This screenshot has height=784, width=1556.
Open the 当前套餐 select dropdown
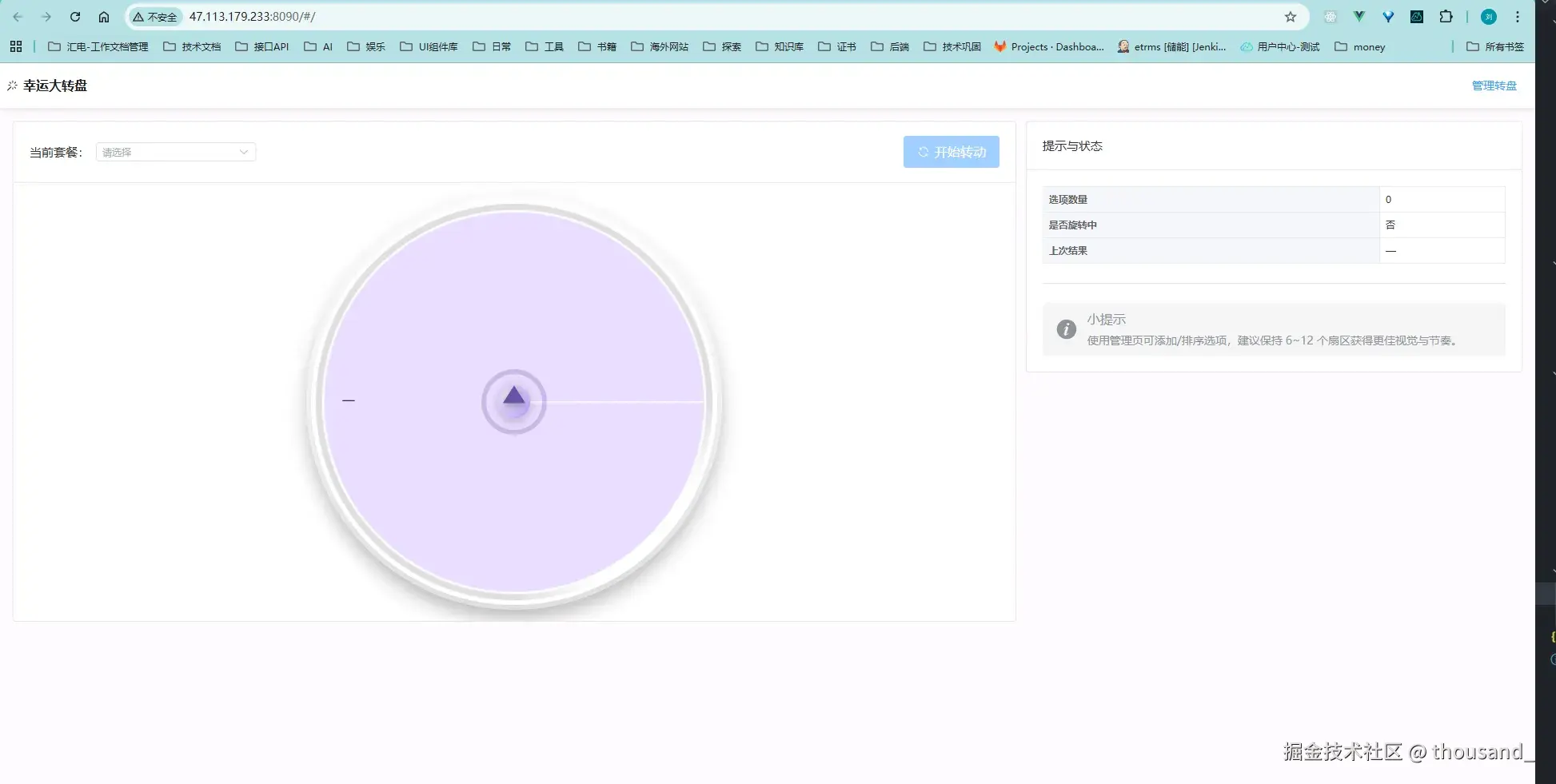tap(176, 152)
